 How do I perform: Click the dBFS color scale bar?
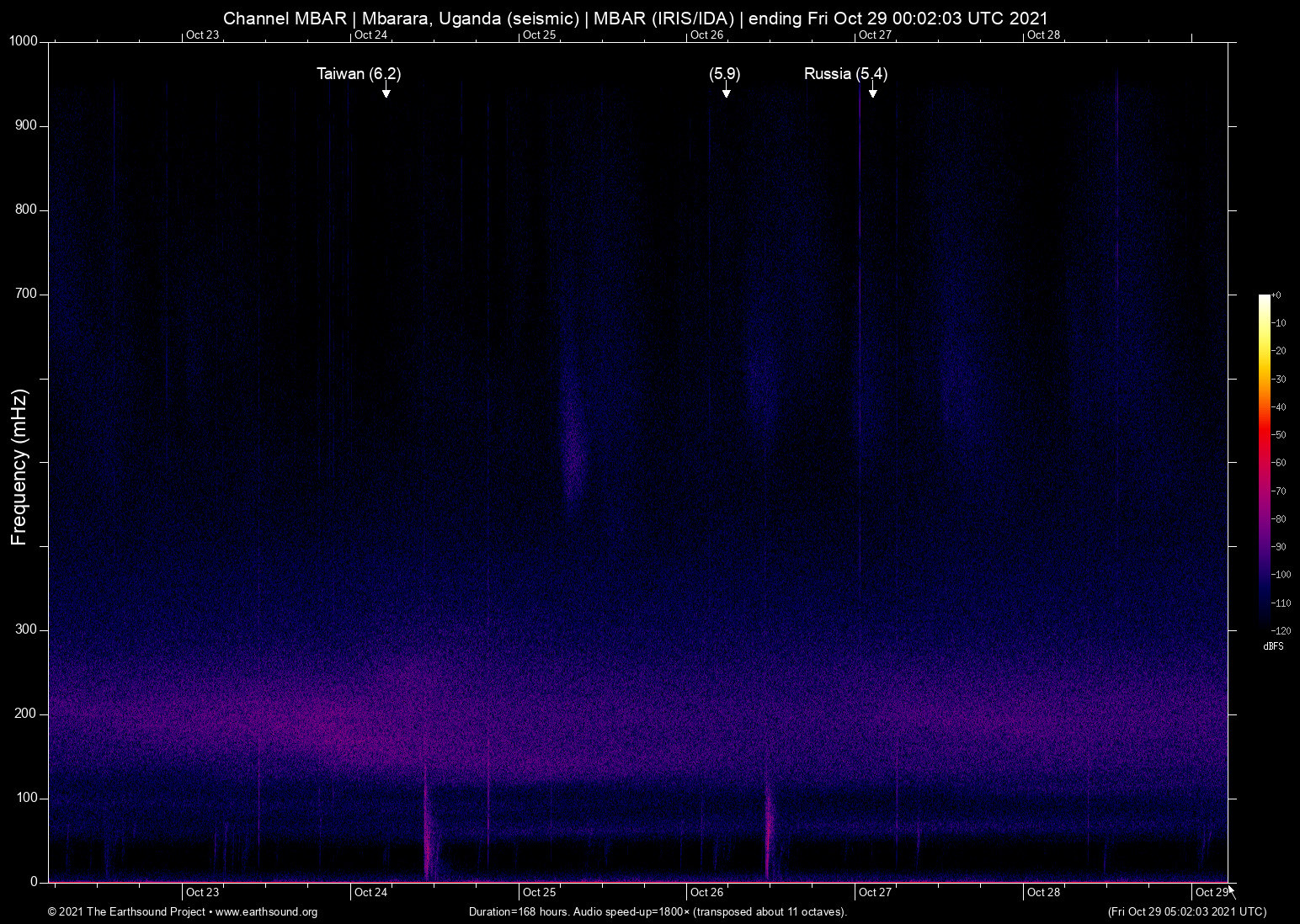(x=1264, y=461)
